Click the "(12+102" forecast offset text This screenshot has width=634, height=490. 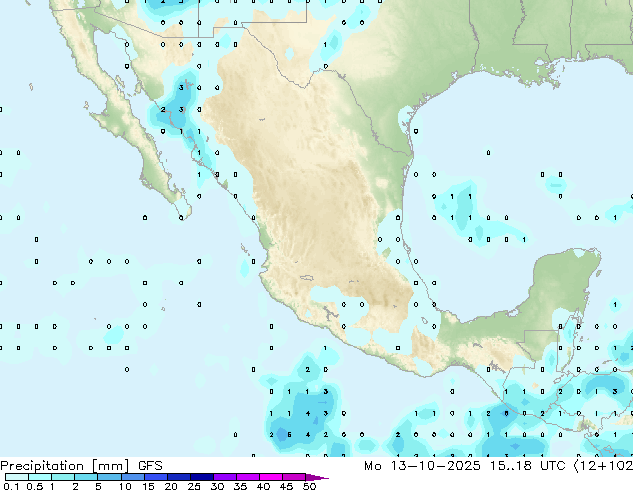pos(603,466)
